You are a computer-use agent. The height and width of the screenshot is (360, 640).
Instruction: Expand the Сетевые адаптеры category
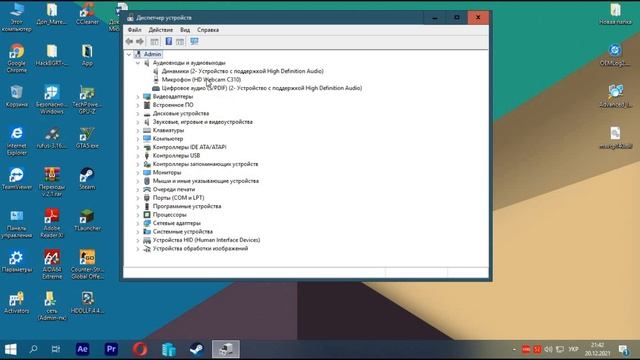coord(138,223)
